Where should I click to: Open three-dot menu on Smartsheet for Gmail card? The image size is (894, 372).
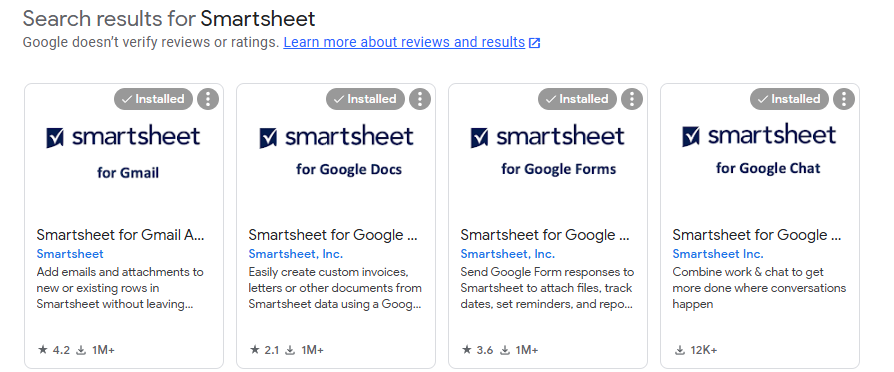pos(208,99)
